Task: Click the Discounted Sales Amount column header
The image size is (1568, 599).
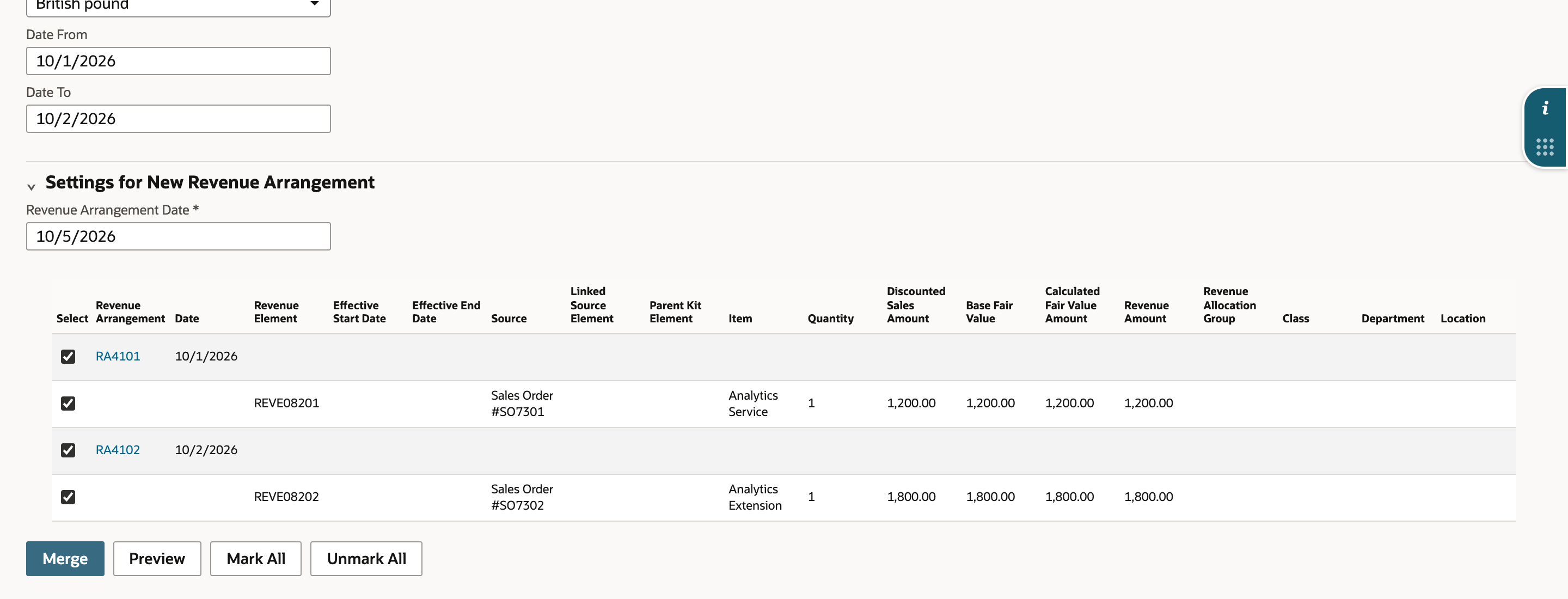Action: point(916,304)
